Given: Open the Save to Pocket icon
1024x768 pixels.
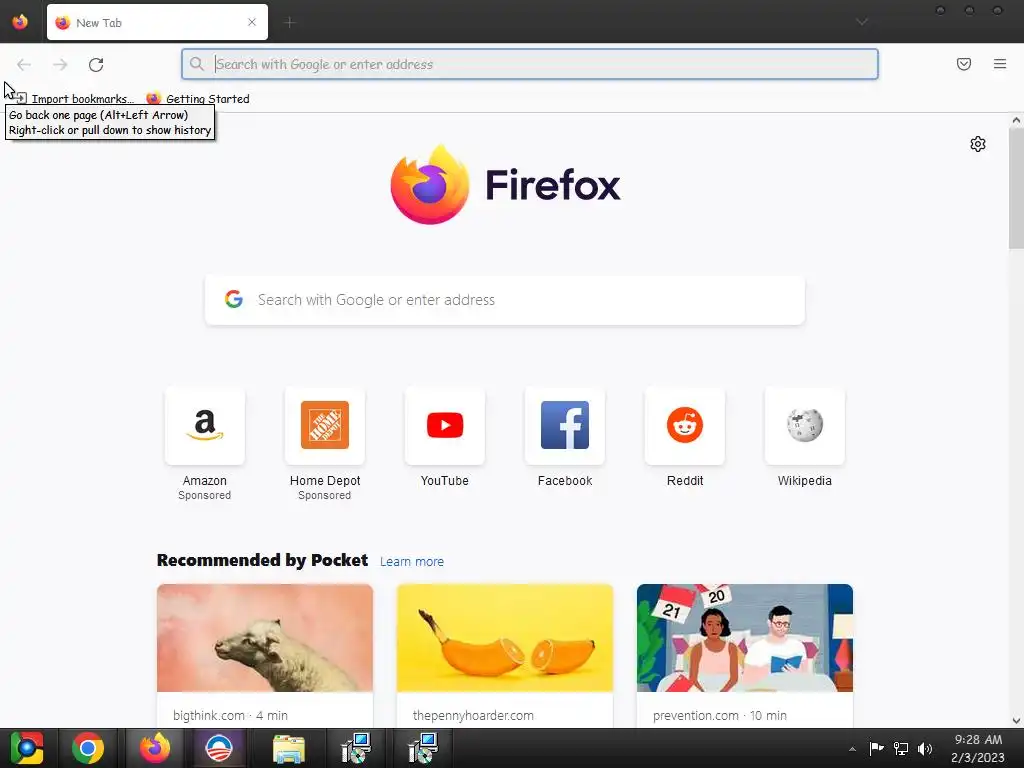Looking at the screenshot, I should point(963,64).
